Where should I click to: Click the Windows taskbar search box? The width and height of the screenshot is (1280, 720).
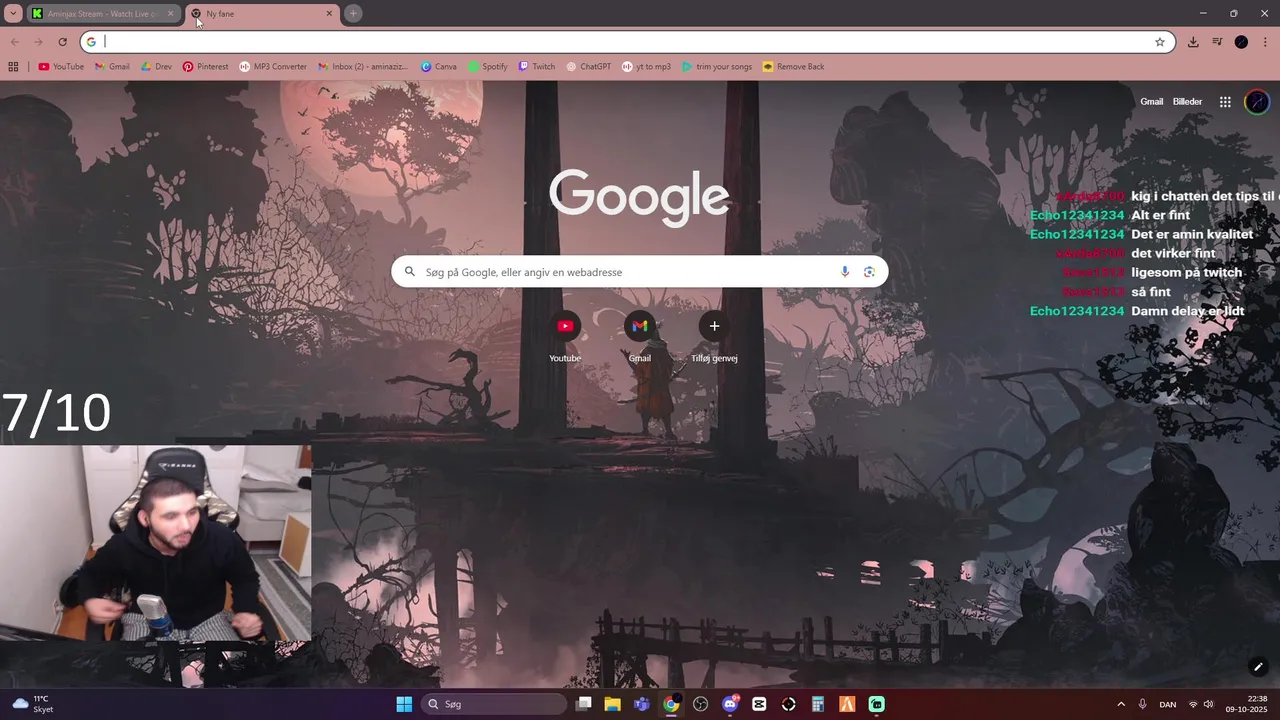[494, 704]
